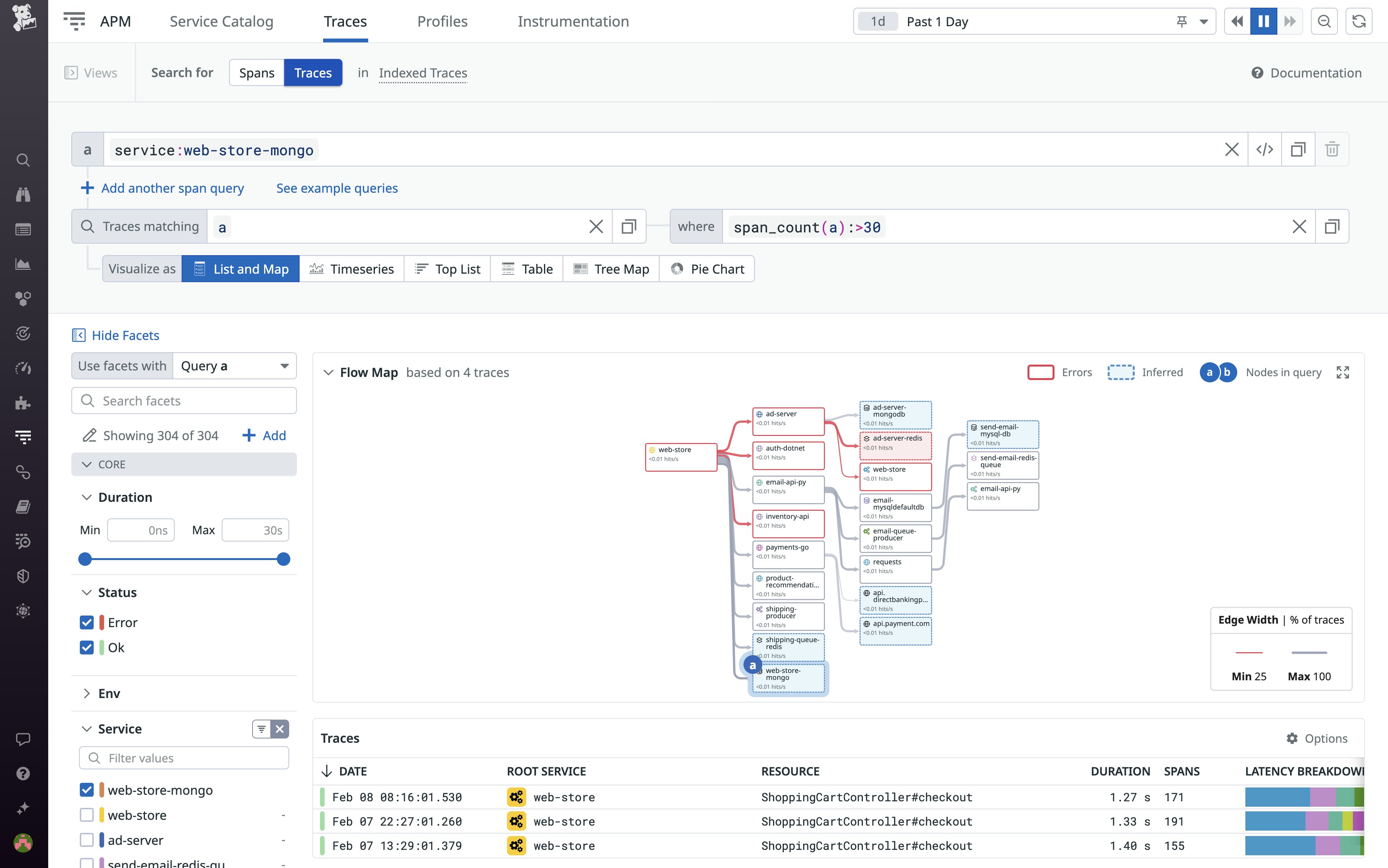1388x868 pixels.
Task: Click the refresh icon in top bar
Action: [x=1358, y=22]
